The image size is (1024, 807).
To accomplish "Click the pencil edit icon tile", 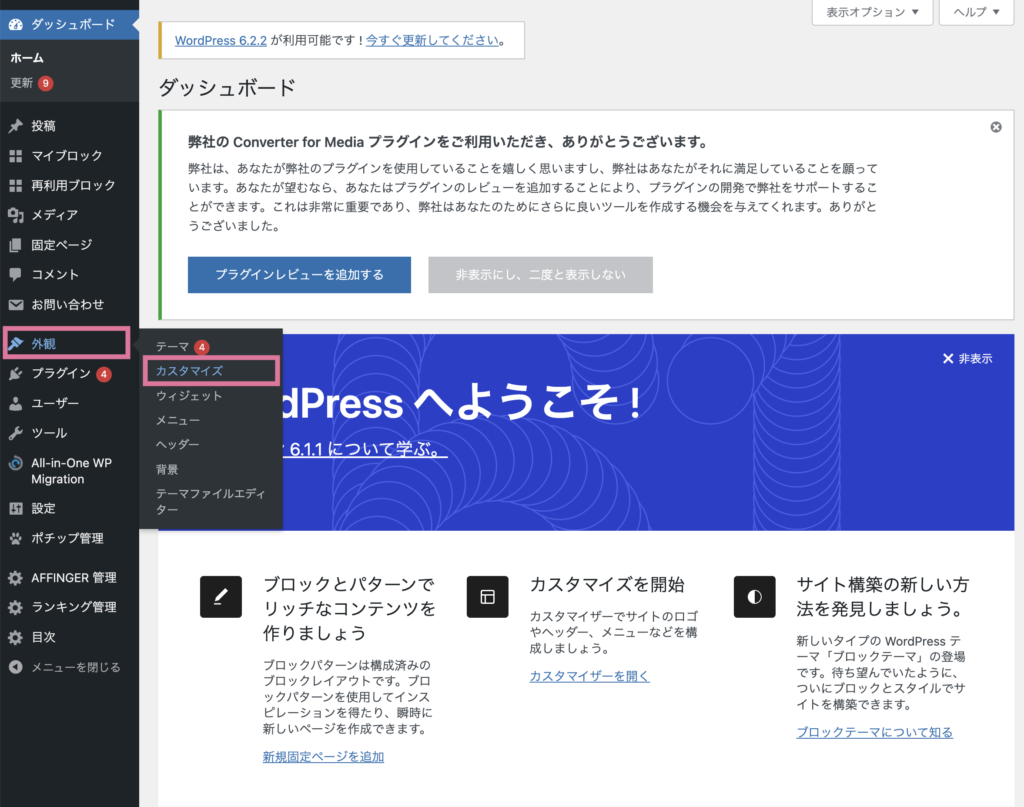I will pos(221,597).
